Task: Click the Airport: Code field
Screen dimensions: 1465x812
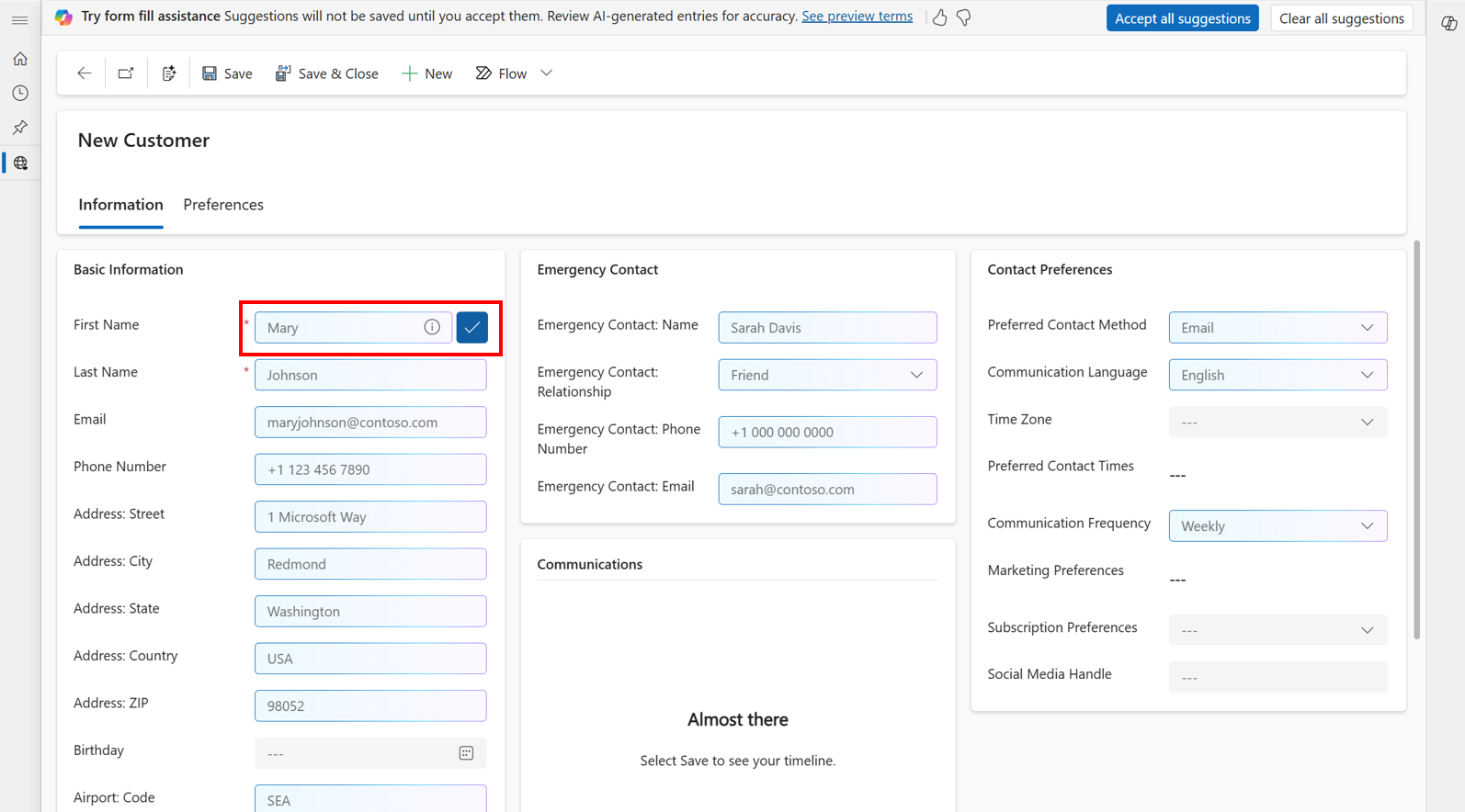Action: coord(370,798)
